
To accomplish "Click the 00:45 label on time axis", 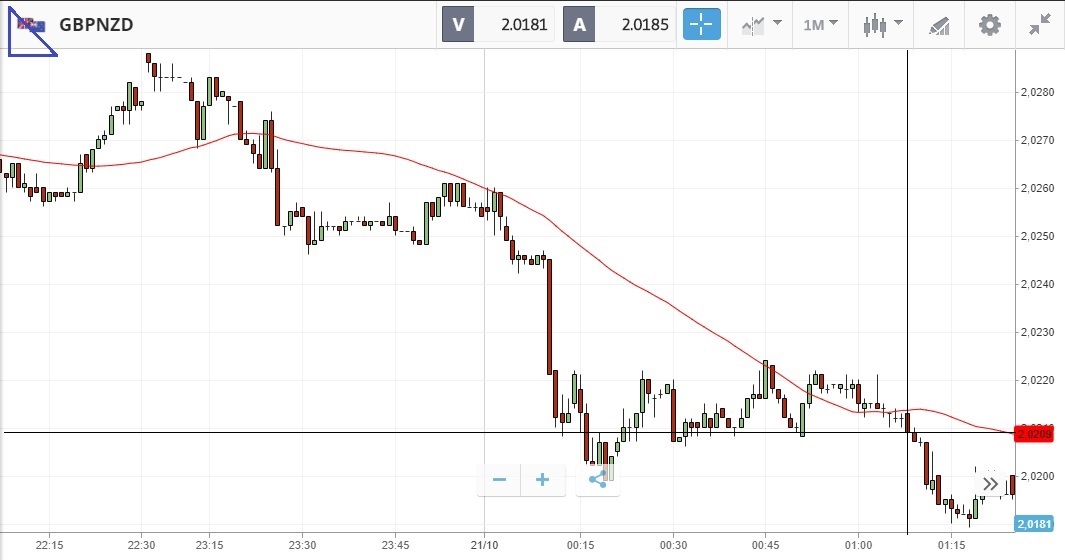I will (765, 545).
